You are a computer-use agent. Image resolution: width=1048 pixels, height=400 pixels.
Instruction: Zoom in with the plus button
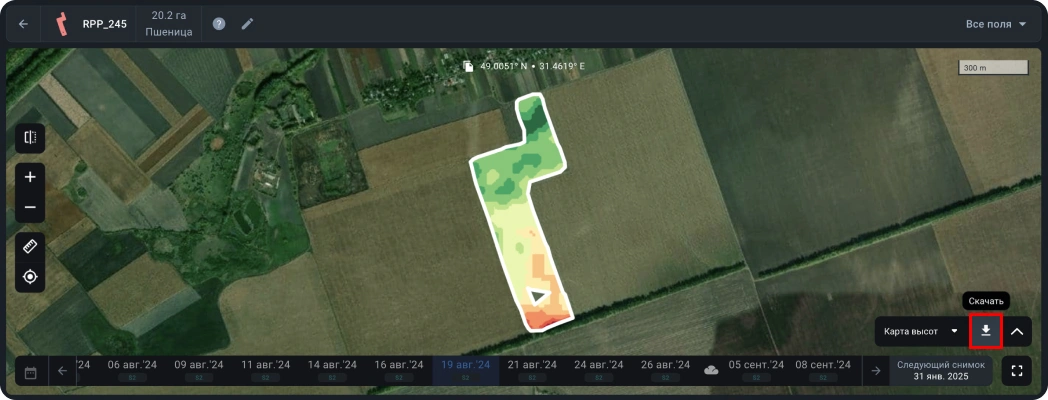[30, 177]
